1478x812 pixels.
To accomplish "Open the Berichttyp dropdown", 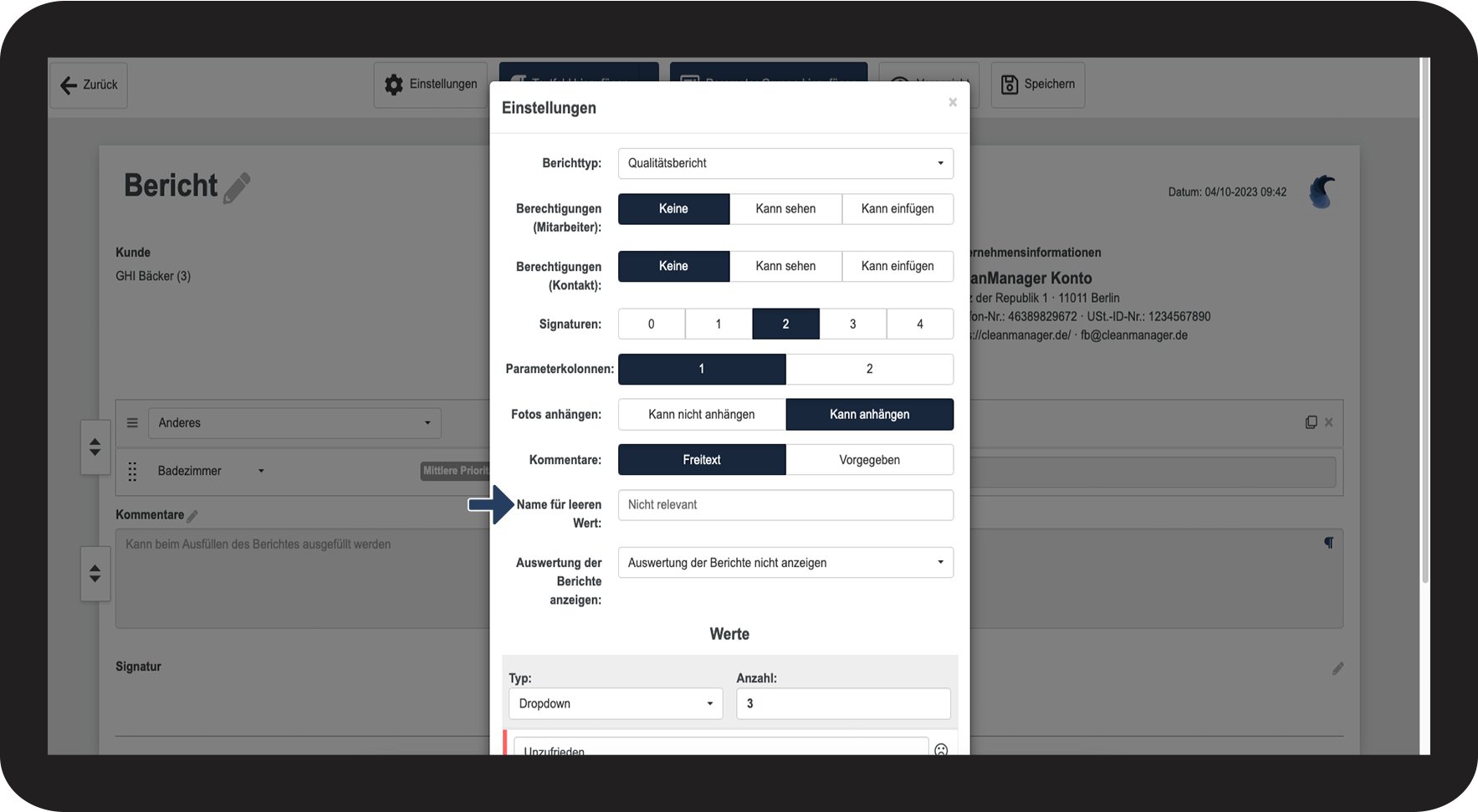I will point(785,164).
